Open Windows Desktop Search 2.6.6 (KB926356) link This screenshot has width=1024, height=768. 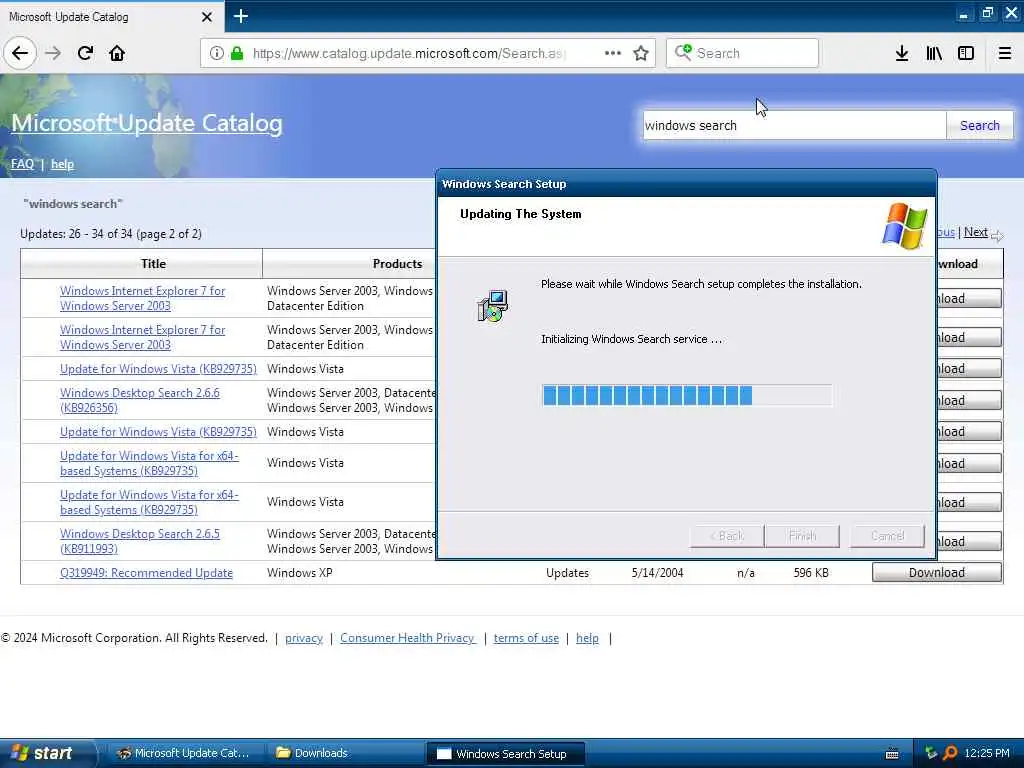(x=140, y=400)
